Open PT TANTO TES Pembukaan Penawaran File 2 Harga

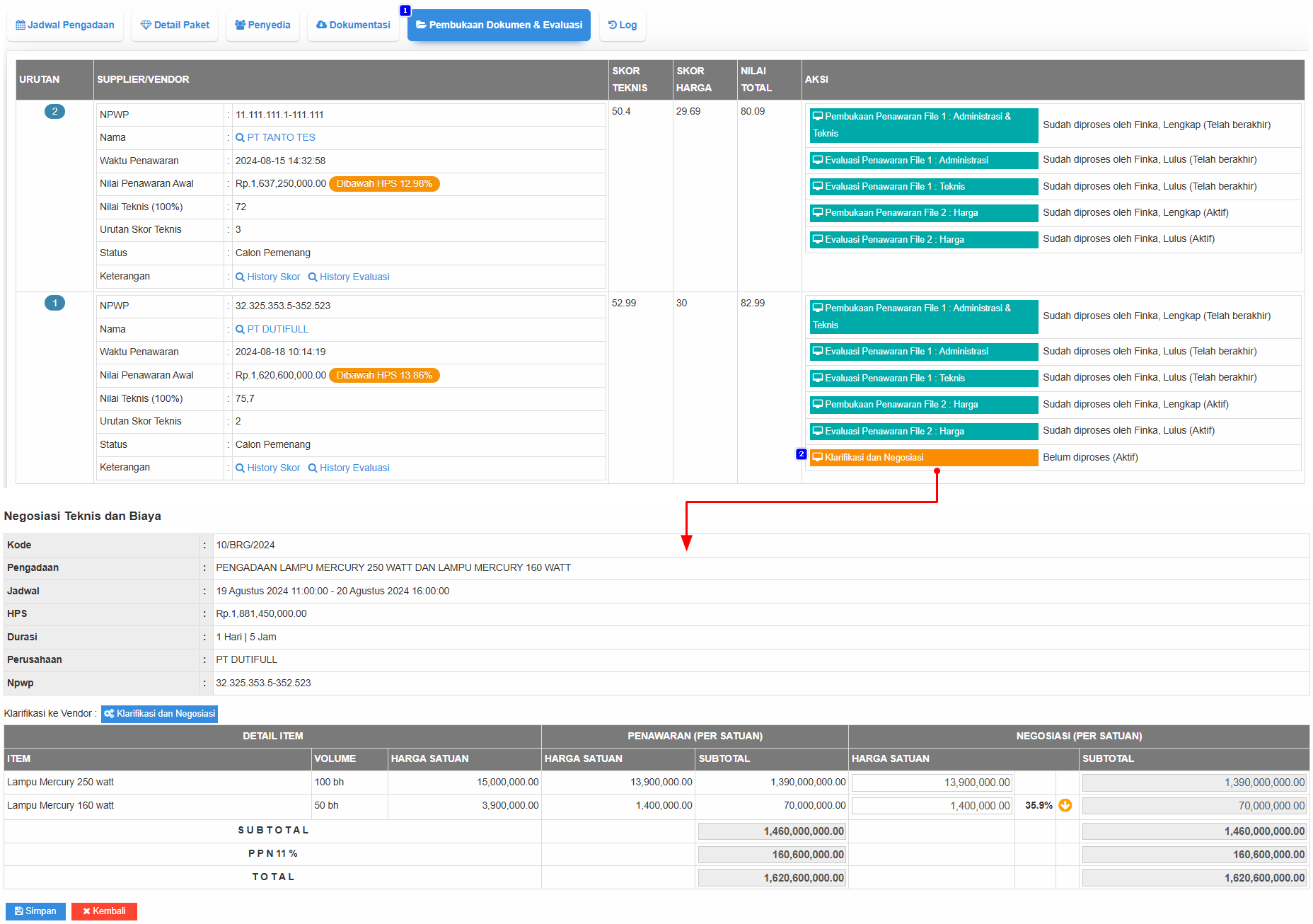pos(923,213)
